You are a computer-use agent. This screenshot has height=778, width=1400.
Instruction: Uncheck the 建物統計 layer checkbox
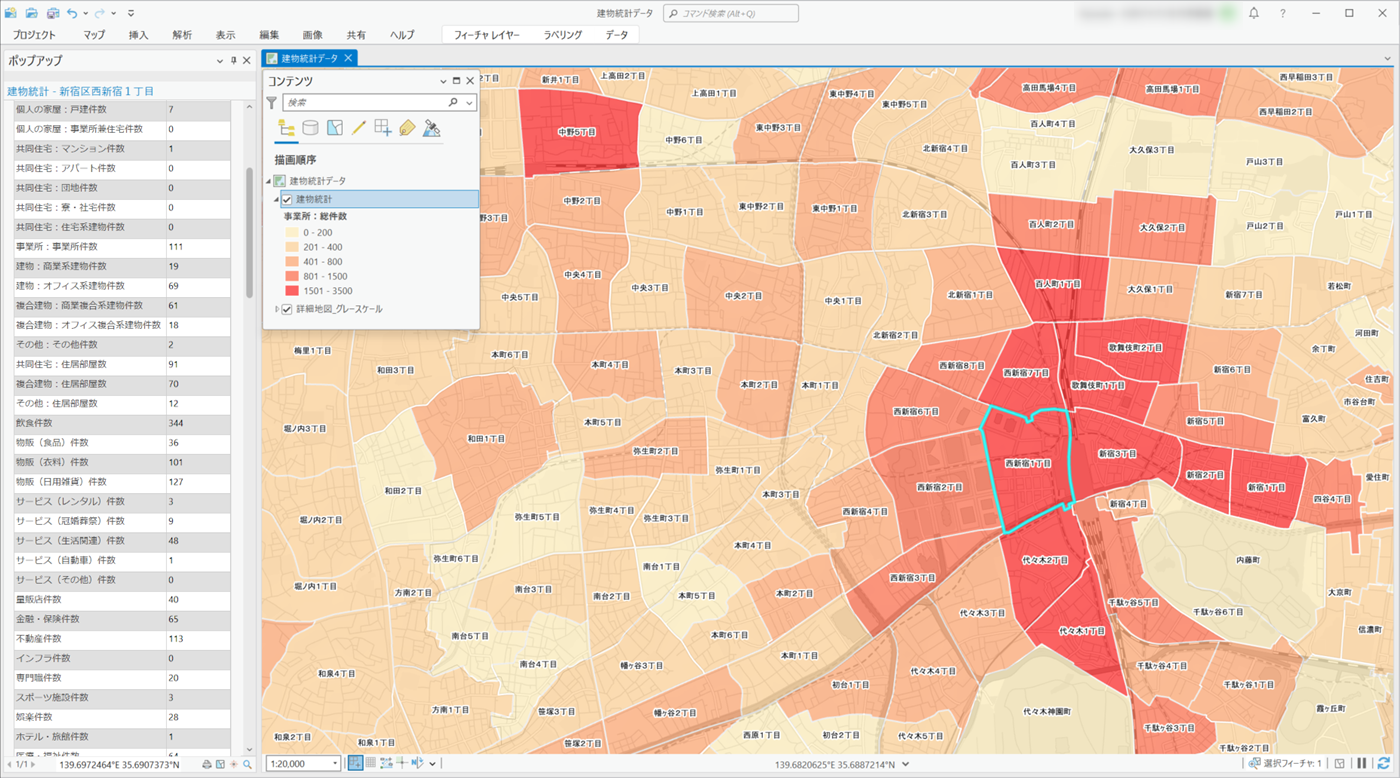(287, 200)
